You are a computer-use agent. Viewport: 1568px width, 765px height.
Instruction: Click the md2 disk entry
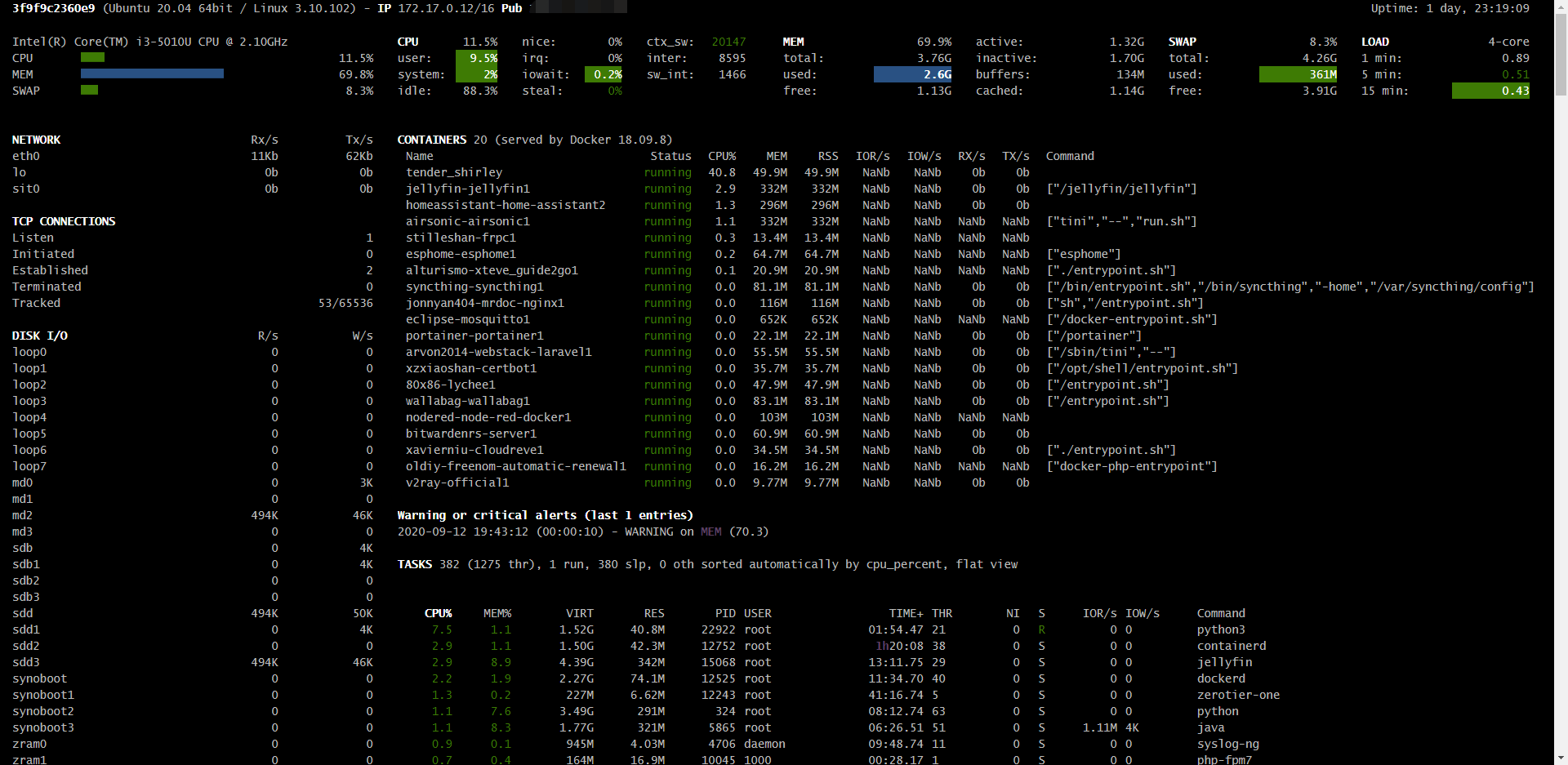[22, 515]
